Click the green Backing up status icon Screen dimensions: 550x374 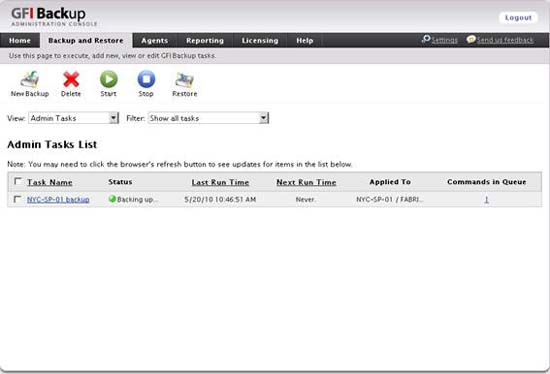click(x=112, y=199)
